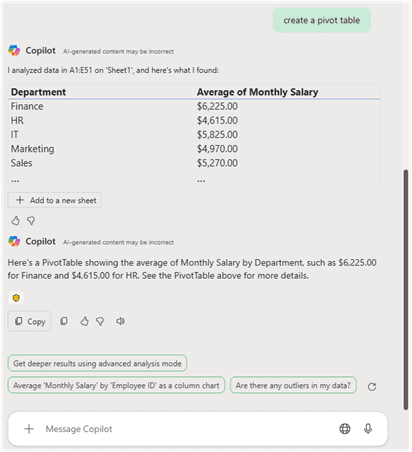Click the $4,615.00 table value
Viewport: 412px width, 452px height.
[x=217, y=120]
